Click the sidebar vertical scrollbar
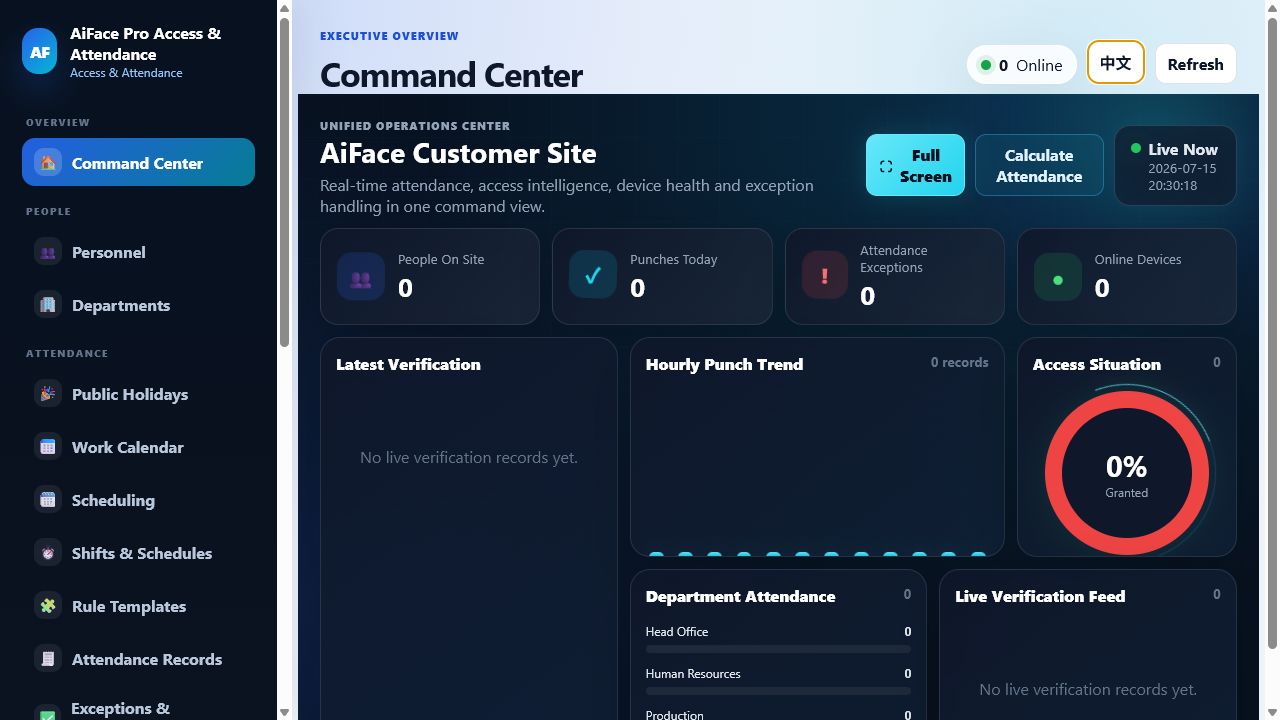The width and height of the screenshot is (1280, 720). (284, 180)
